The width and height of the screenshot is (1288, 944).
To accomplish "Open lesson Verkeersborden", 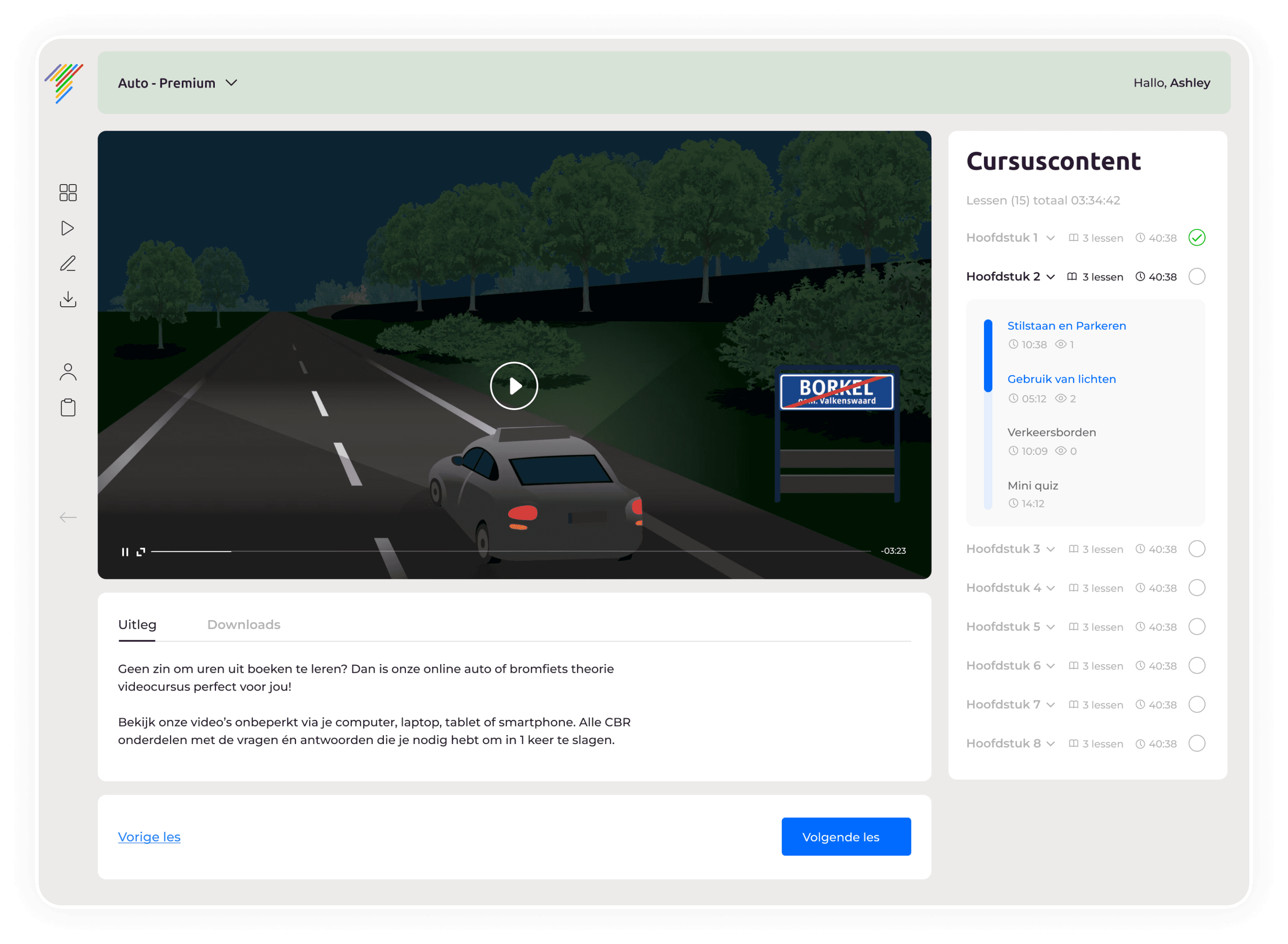I will (1052, 432).
